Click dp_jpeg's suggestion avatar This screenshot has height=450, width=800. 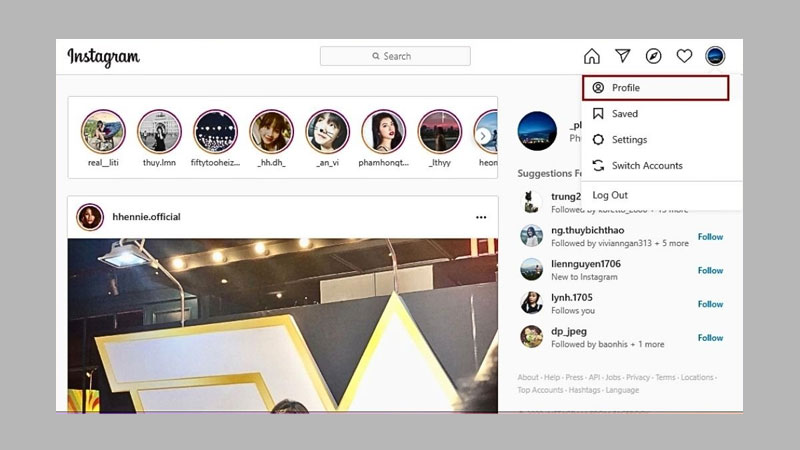[531, 337]
